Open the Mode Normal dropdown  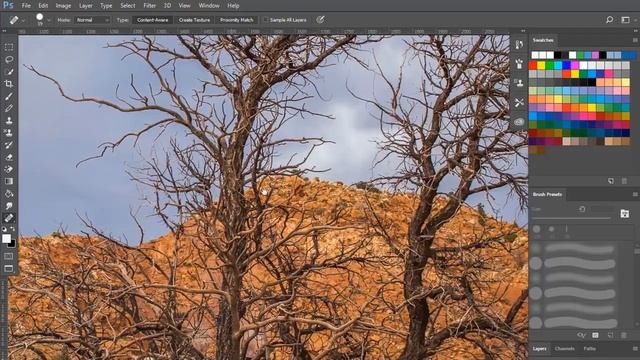(x=93, y=20)
